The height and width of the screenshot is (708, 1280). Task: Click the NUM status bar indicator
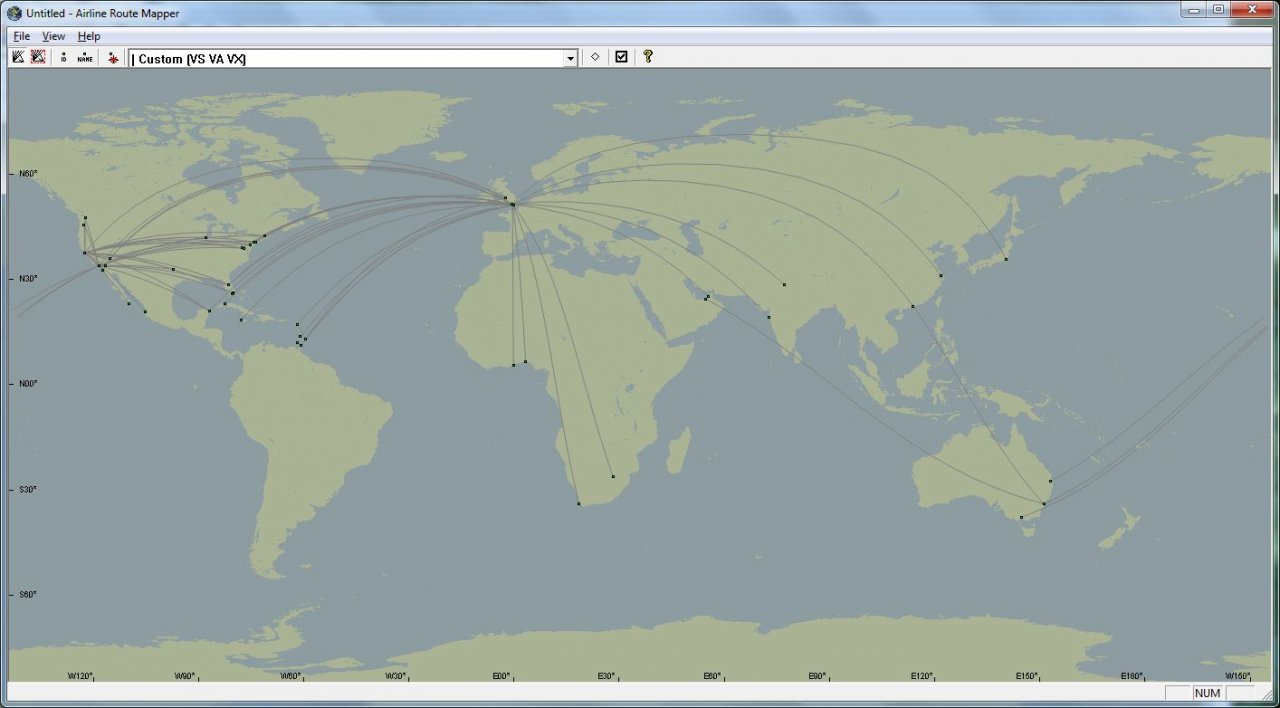pyautogui.click(x=1207, y=693)
